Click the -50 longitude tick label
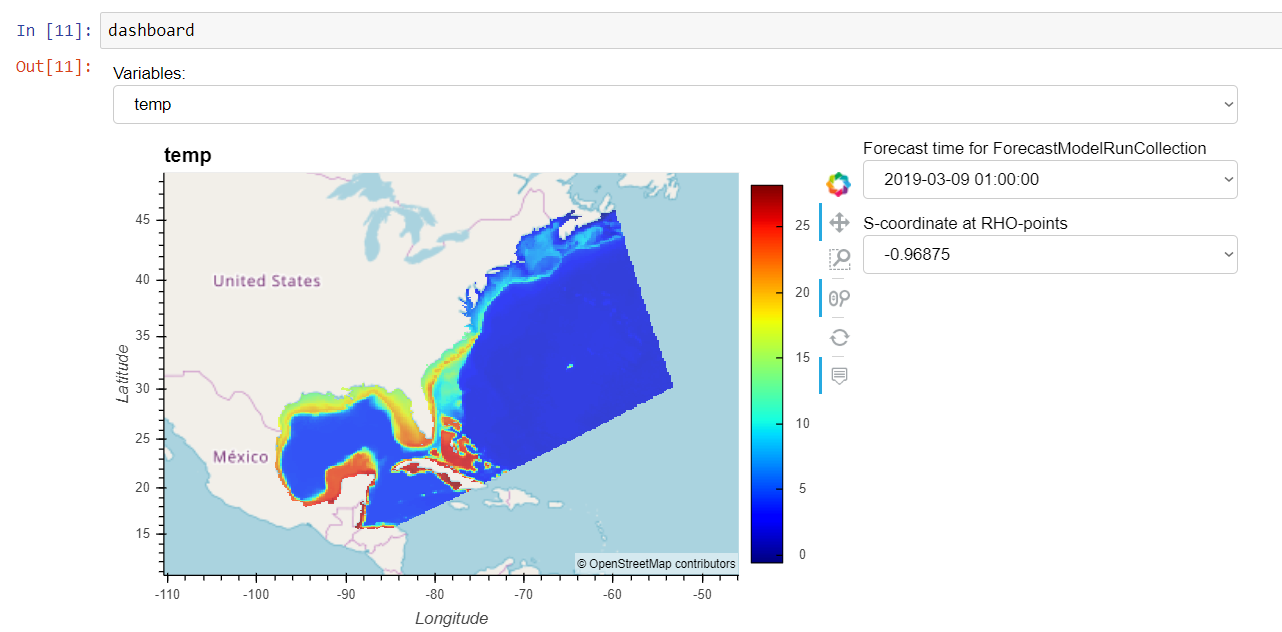Screen dimensions: 1282x632 702,594
